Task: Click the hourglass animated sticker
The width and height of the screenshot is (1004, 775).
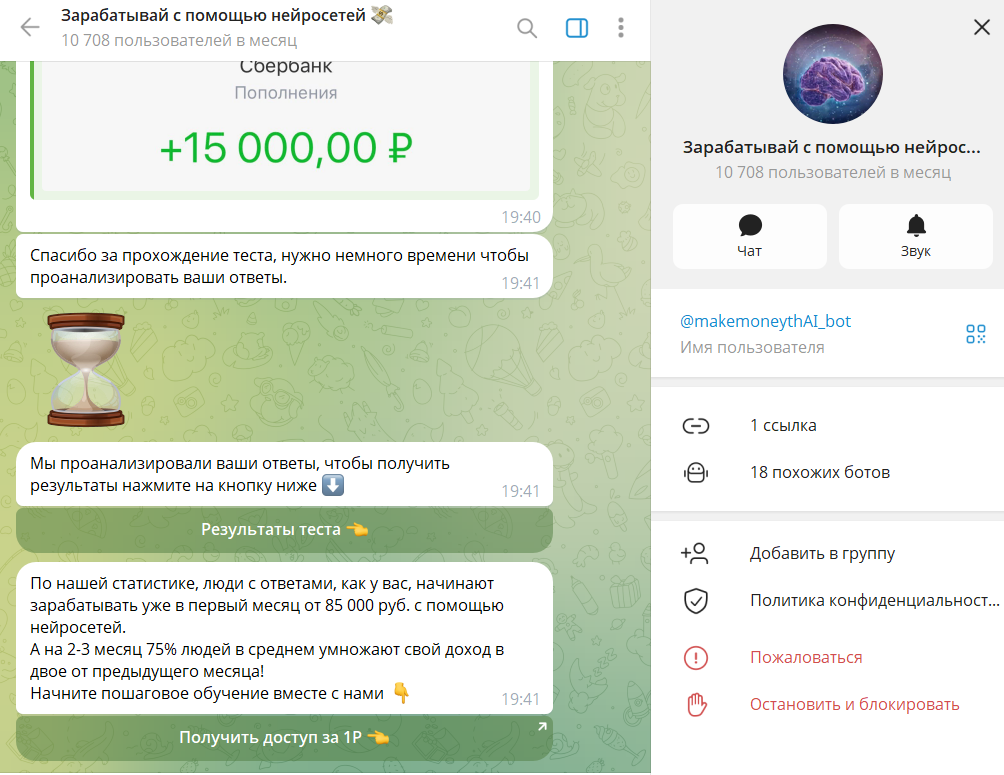Action: (x=86, y=370)
